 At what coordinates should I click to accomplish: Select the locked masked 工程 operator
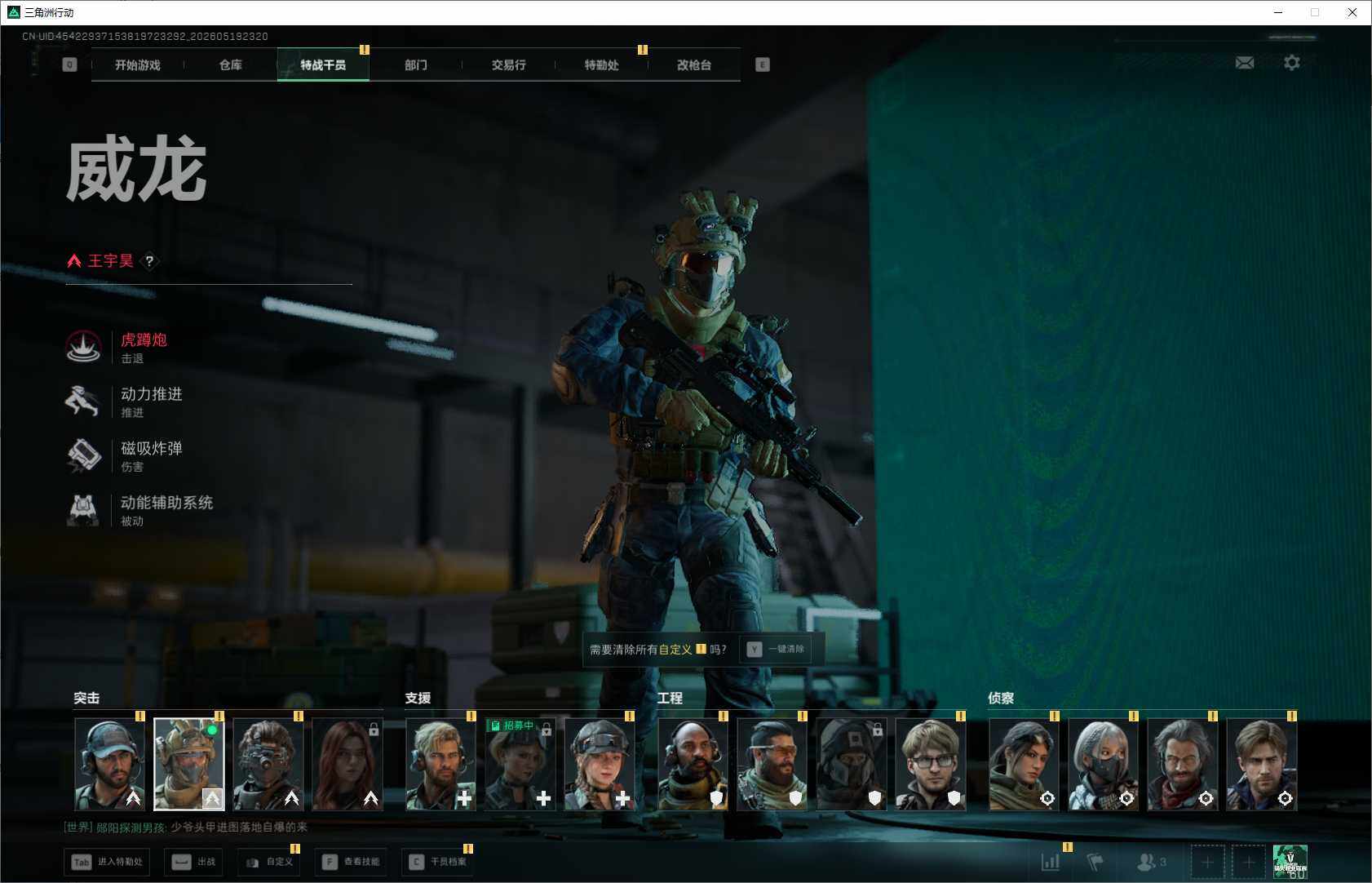point(852,764)
